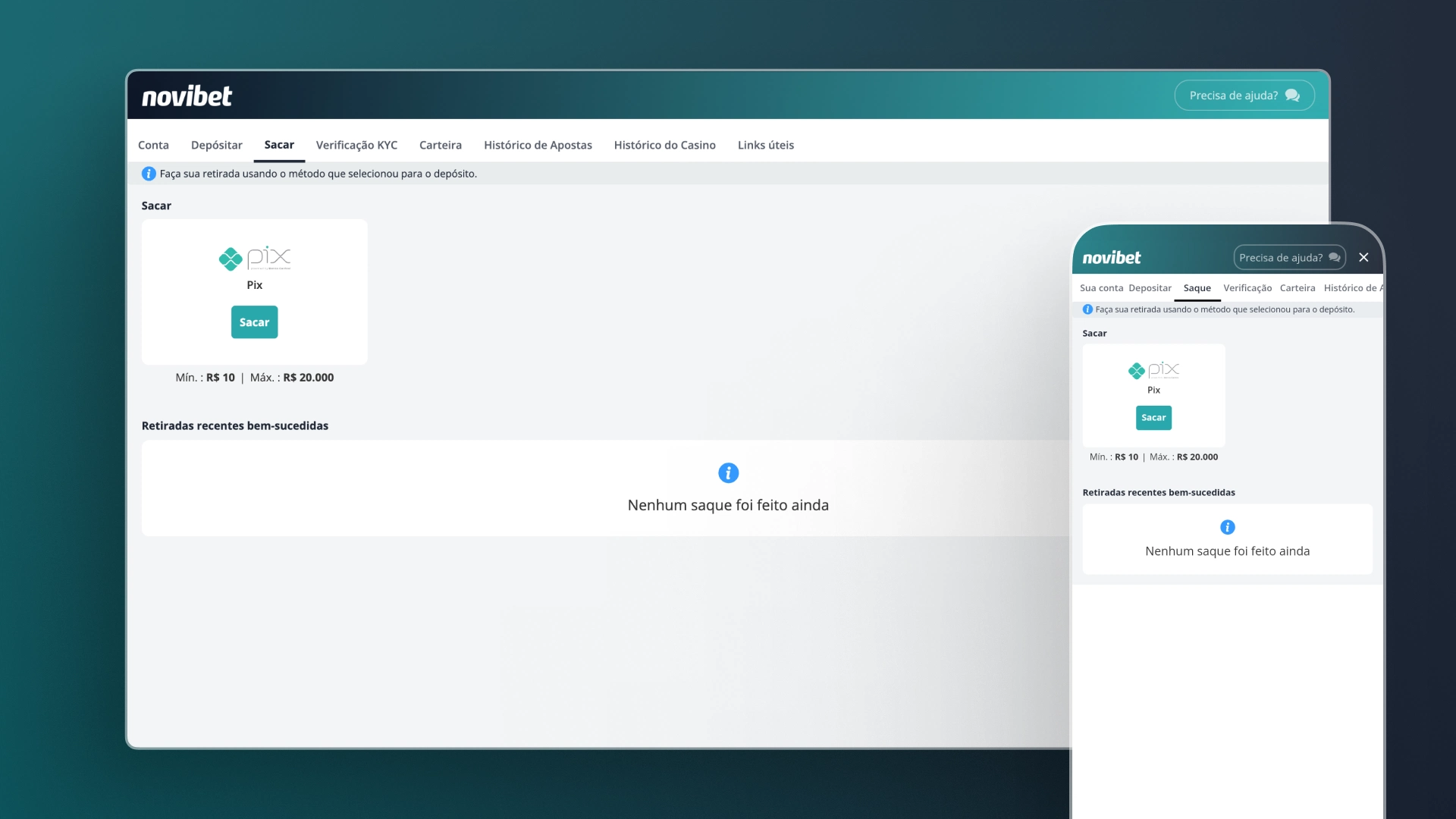Click 'Mín. : R$ 10' text on desktop
This screenshot has width=1456, height=819.
tap(206, 378)
